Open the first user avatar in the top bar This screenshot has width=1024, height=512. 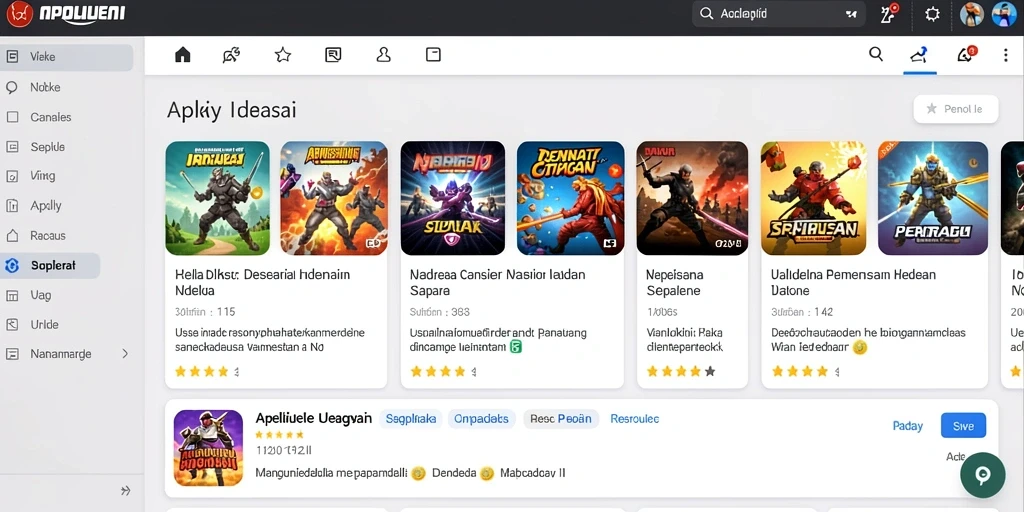(x=972, y=14)
